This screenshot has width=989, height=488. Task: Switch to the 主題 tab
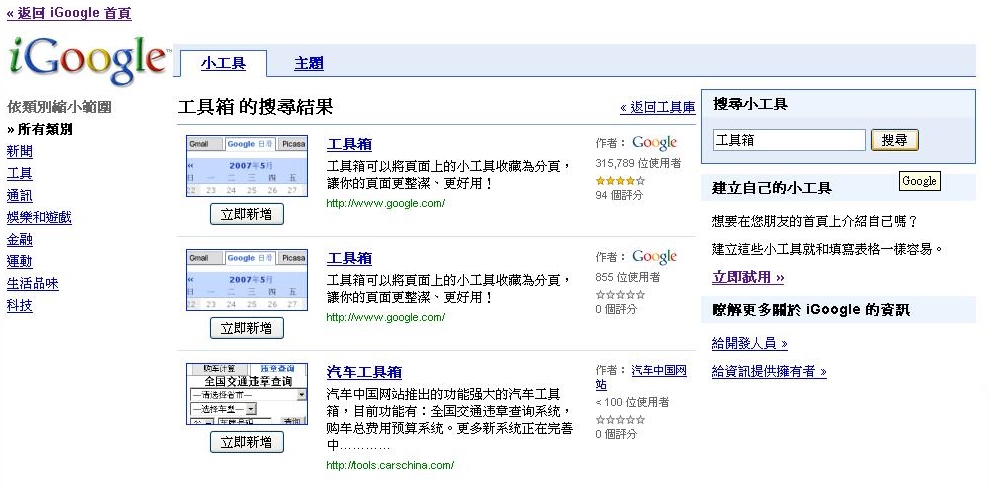[309, 63]
